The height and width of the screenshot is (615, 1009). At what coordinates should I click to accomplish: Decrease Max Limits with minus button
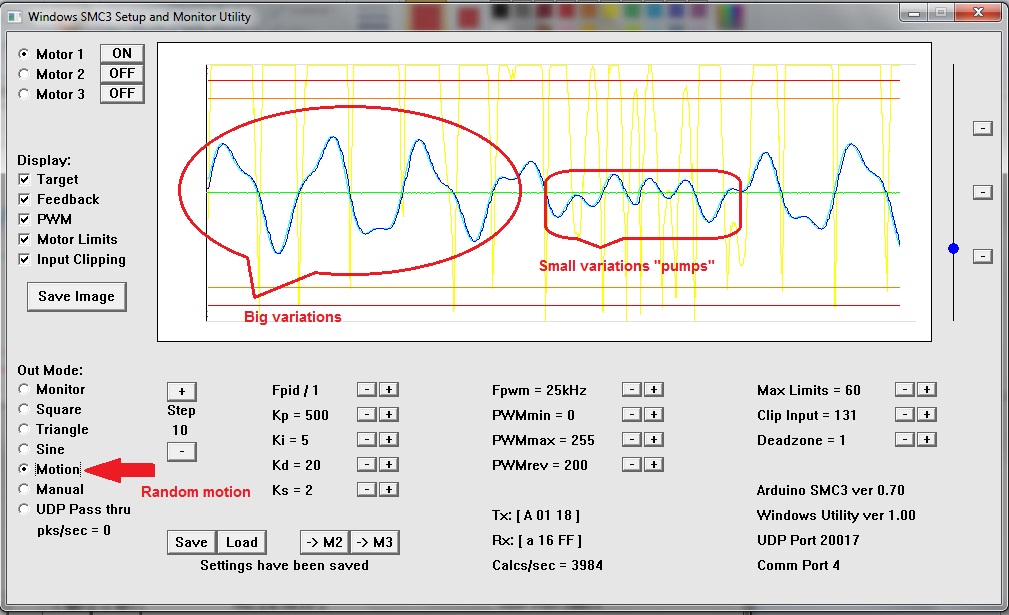tap(904, 390)
